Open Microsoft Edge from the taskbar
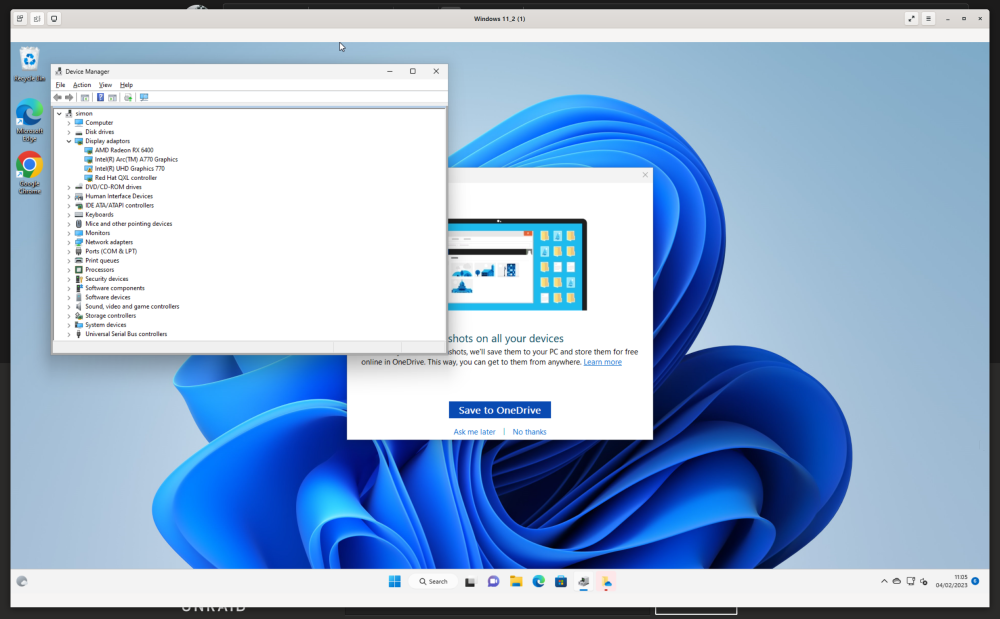Screen dimensions: 1000x619 538,581
